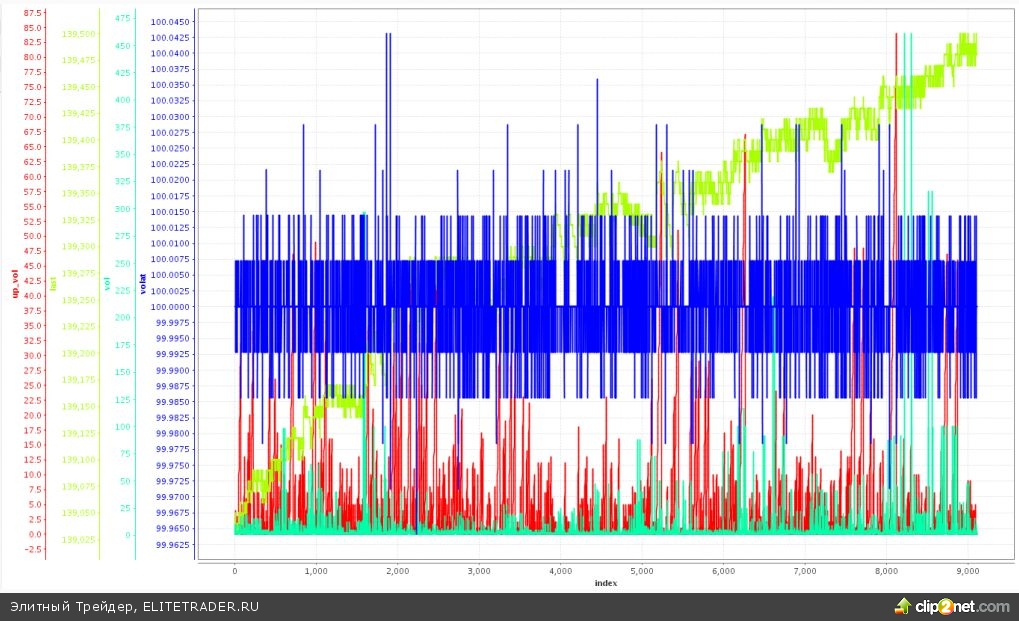Click the 139,500 value on last axis
Screen dimensions: 1019x621
click(78, 33)
